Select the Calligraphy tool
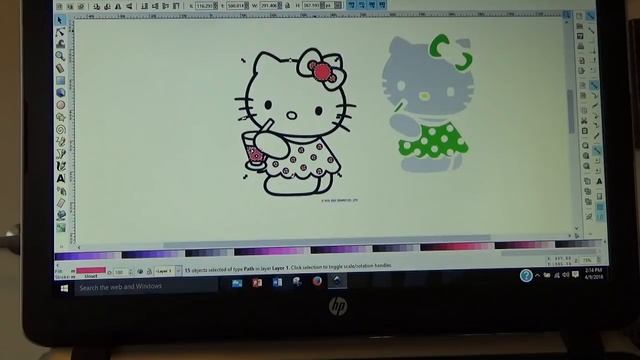 (61, 166)
